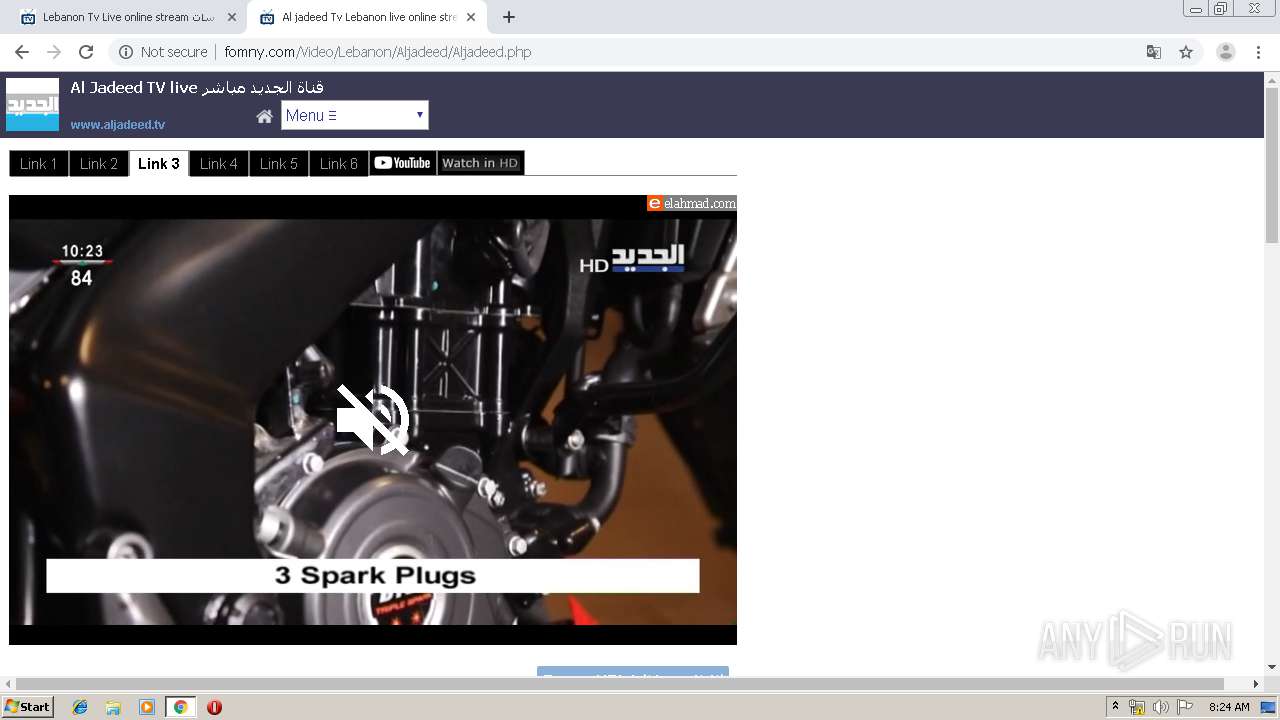Open Windows Media Player taskbar icon
The height and width of the screenshot is (720, 1280).
[147, 707]
